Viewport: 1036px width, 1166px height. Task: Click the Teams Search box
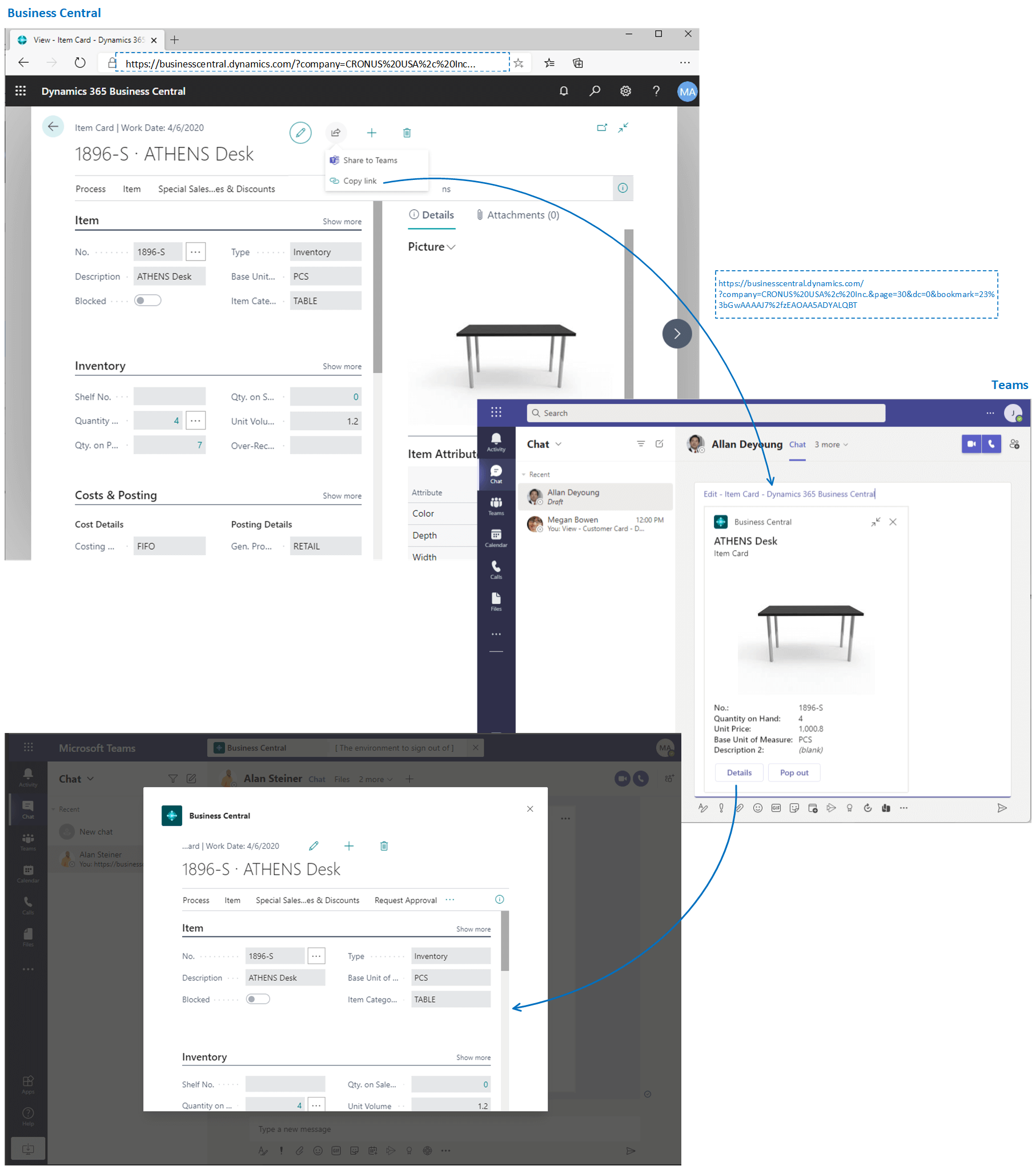click(x=706, y=413)
